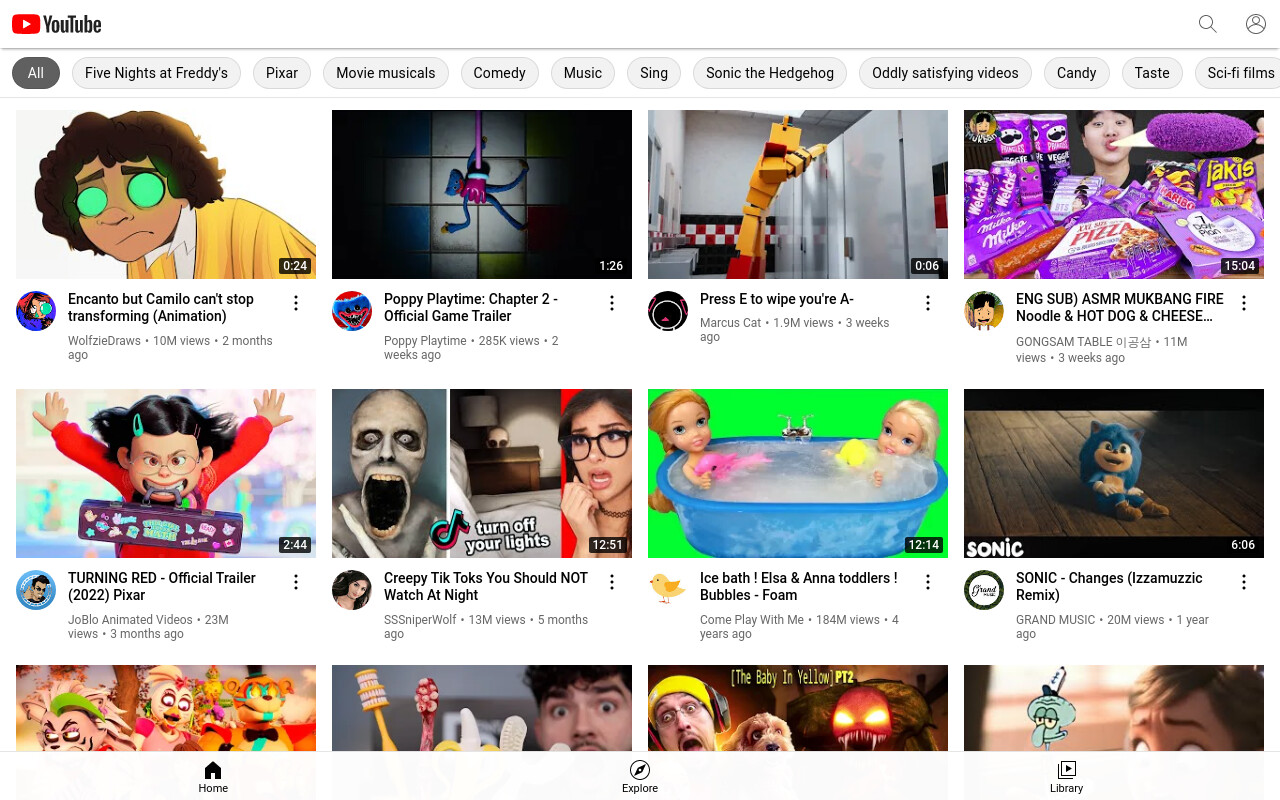Viewport: 1280px width, 800px height.
Task: Play the Elsa Anna bathtub thumbnail
Action: pyautogui.click(x=798, y=473)
